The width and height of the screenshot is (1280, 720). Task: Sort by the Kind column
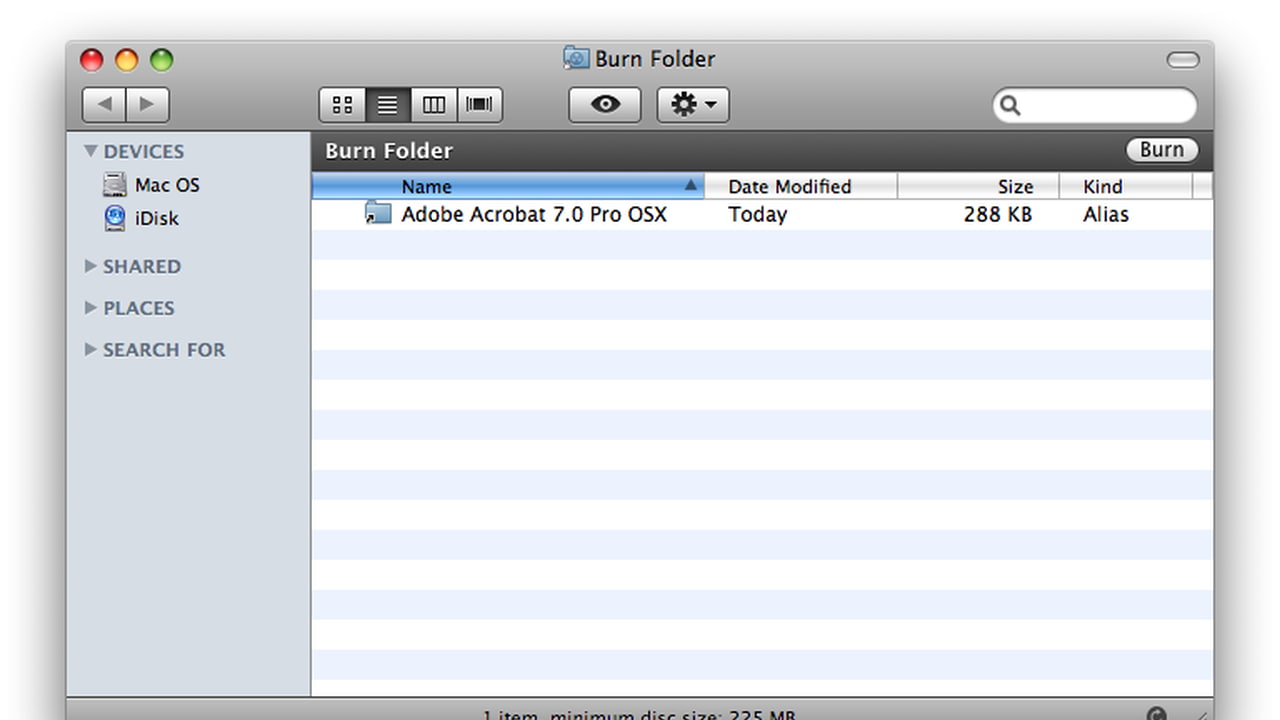pos(1126,186)
